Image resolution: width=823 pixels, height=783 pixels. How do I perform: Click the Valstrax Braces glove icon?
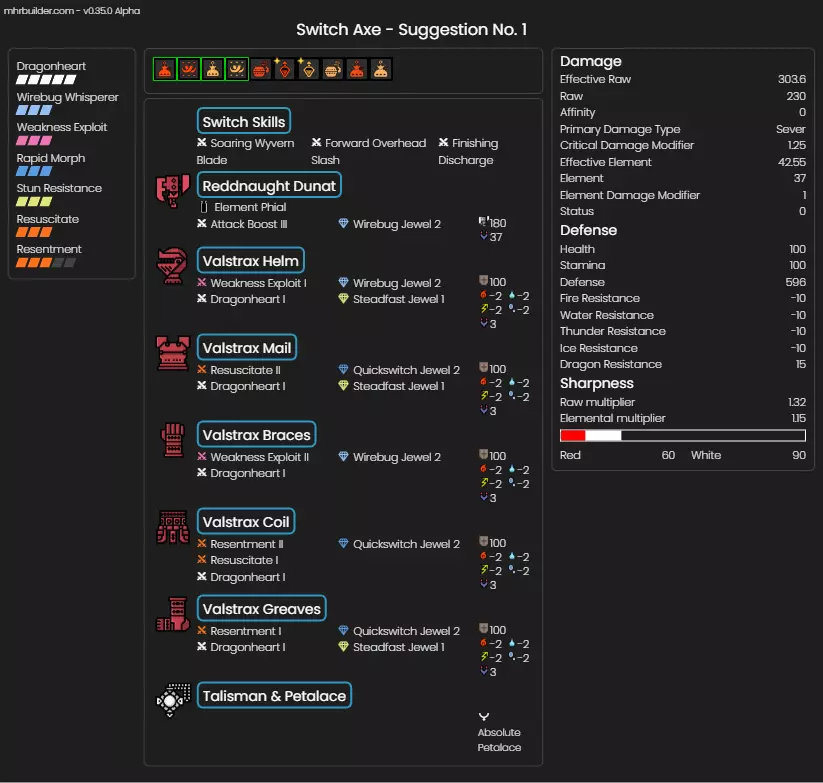[173, 440]
